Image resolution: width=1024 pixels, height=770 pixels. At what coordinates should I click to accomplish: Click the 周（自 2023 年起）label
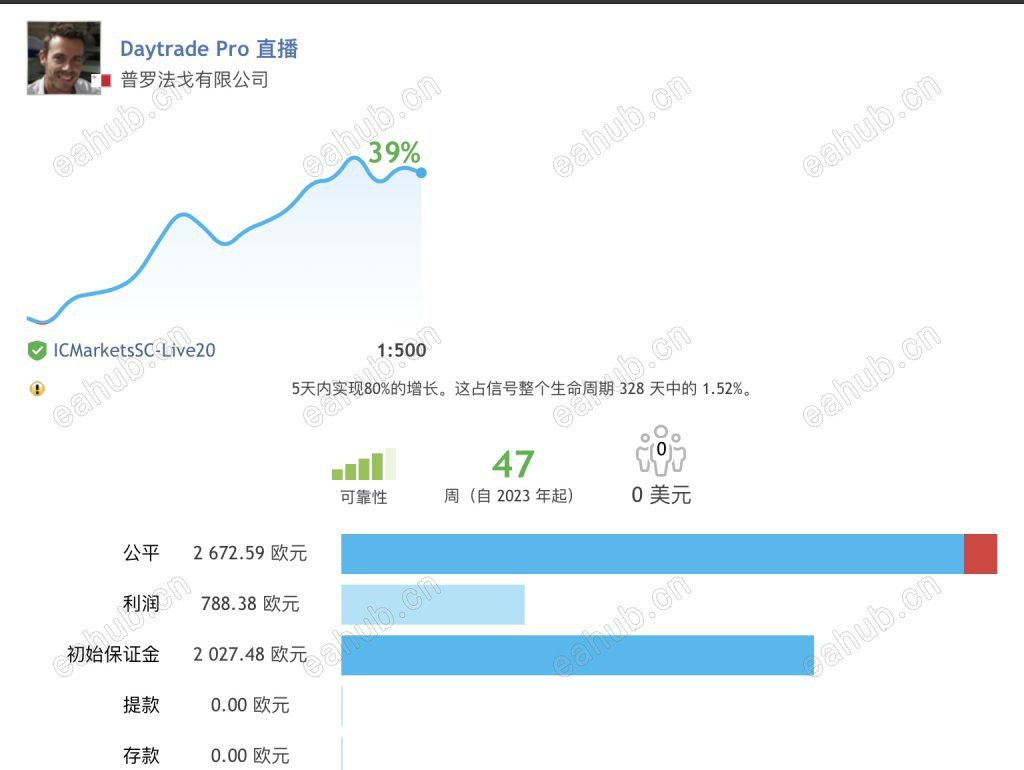[509, 496]
